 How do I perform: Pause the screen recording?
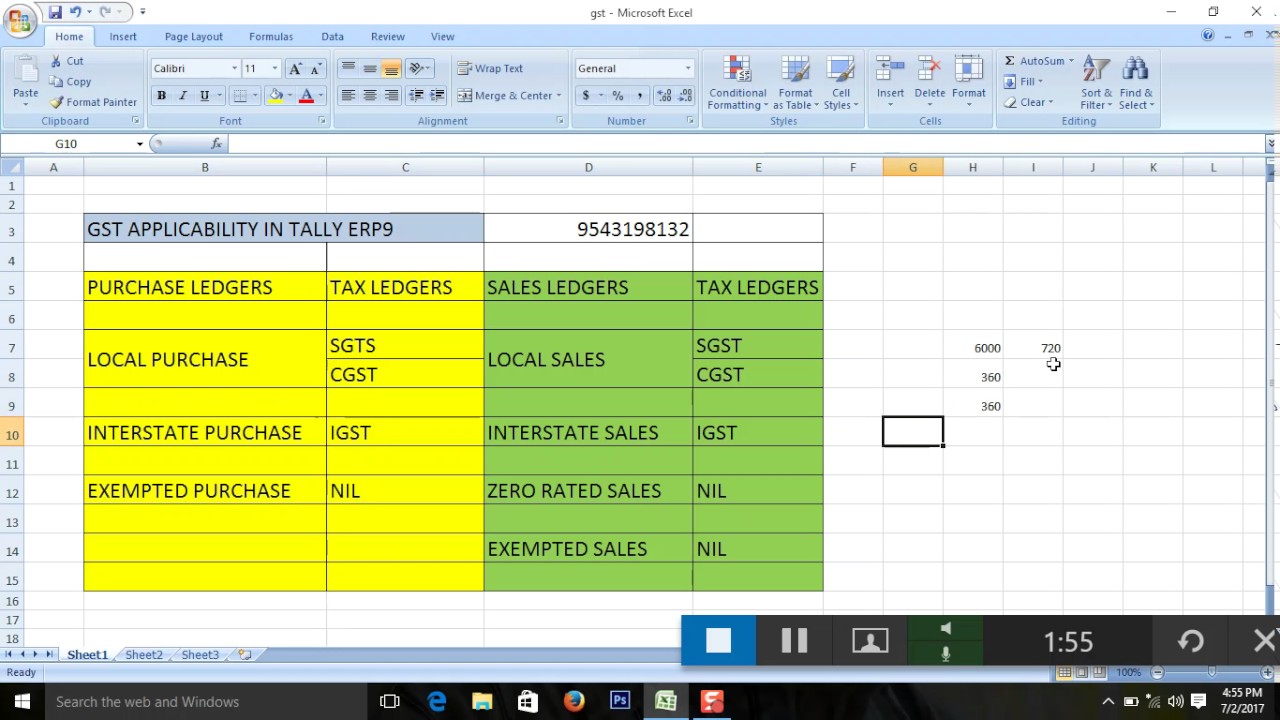794,641
